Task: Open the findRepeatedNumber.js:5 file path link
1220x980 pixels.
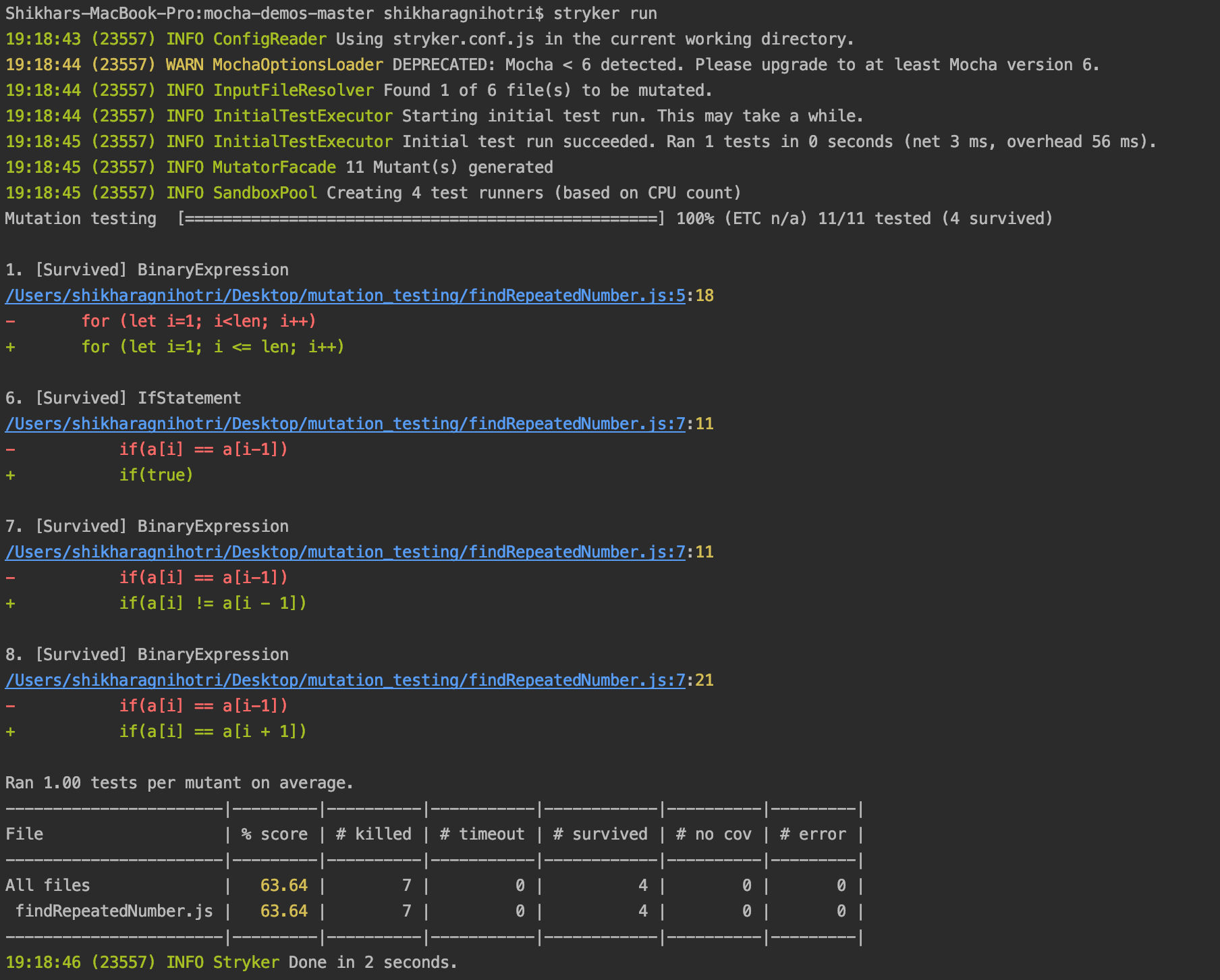Action: point(345,296)
